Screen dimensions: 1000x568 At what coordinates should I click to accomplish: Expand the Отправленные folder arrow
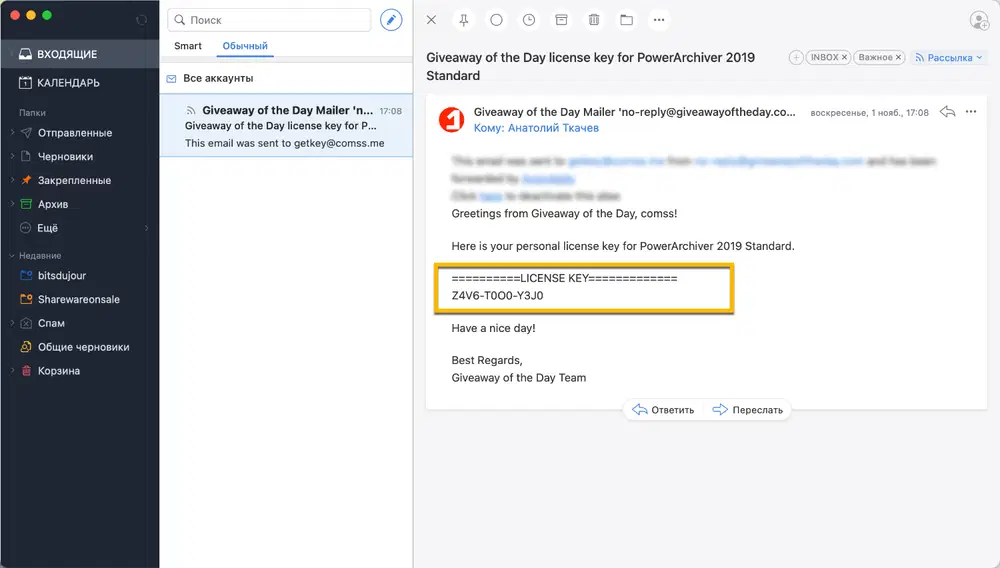coord(12,133)
